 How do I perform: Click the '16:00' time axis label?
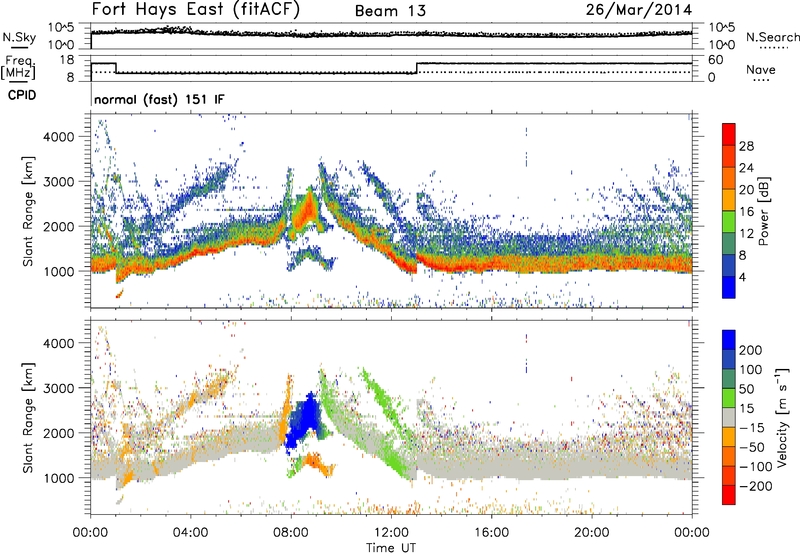[491, 533]
